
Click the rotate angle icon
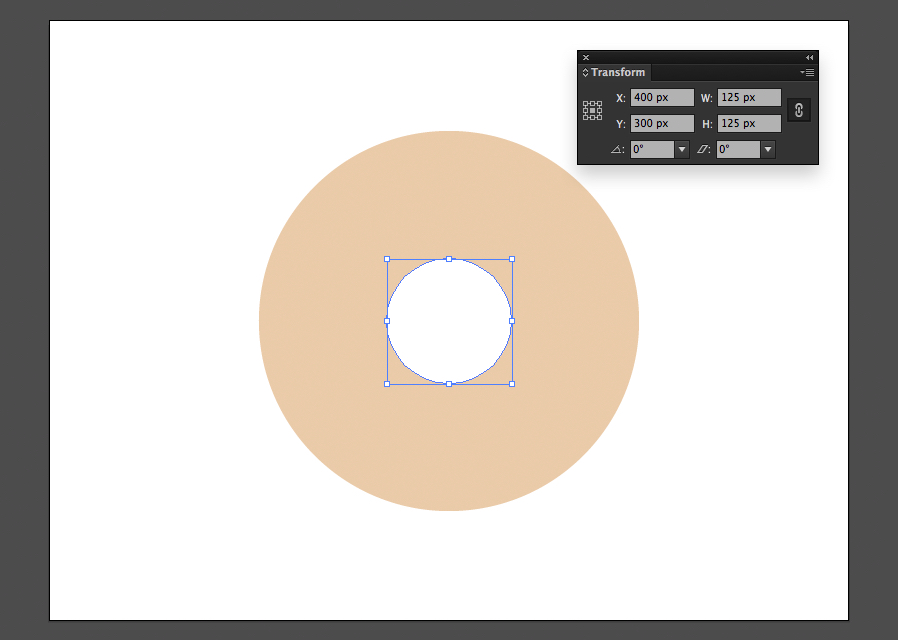click(617, 149)
